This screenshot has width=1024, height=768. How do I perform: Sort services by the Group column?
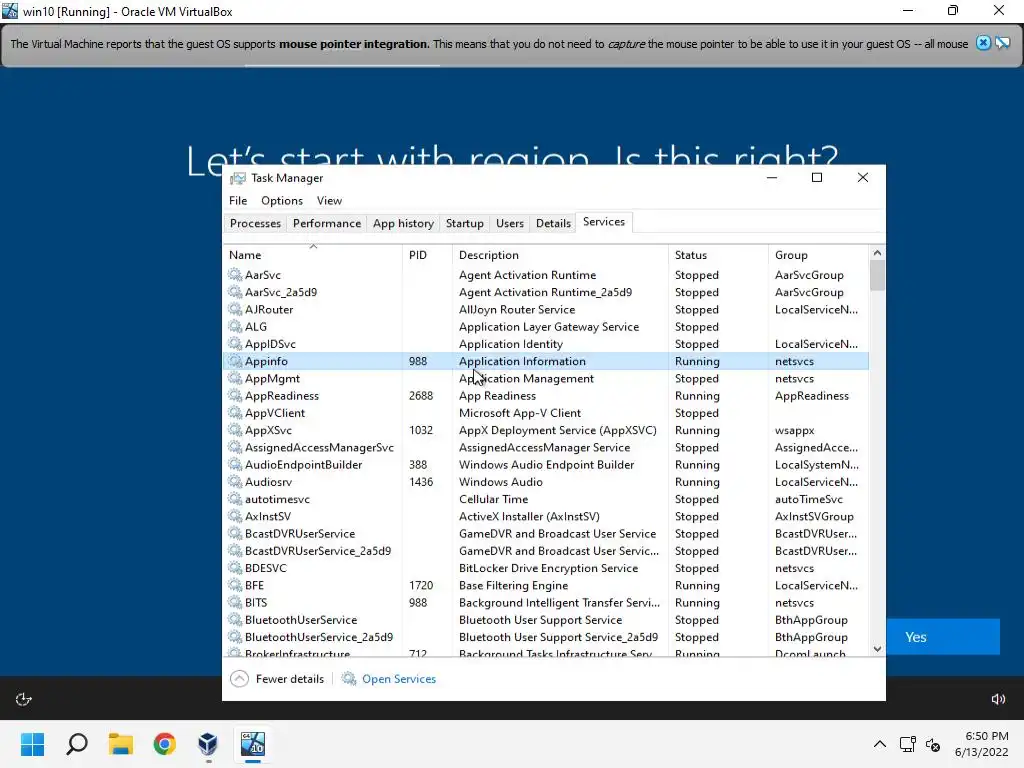click(819, 255)
